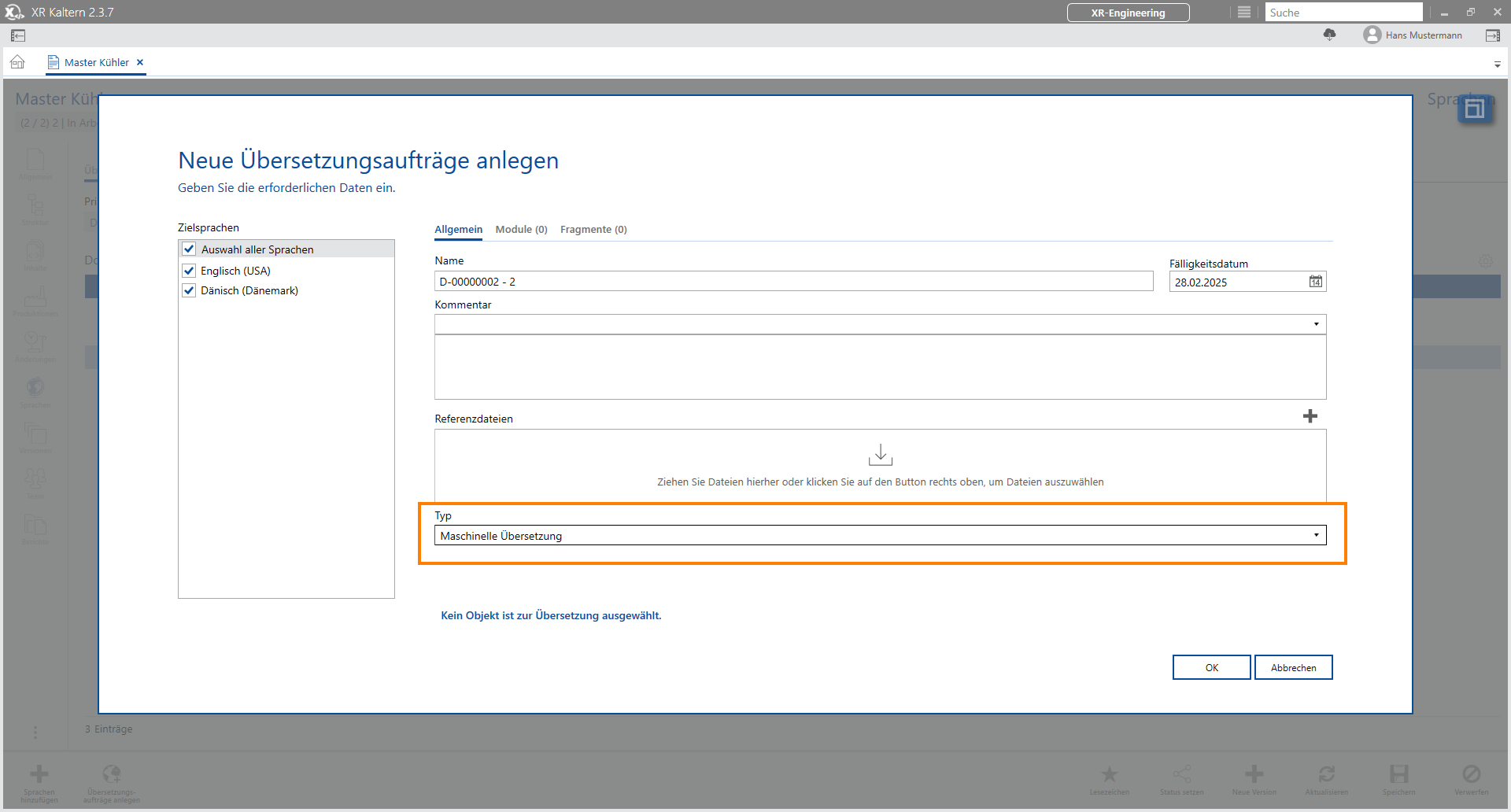This screenshot has width=1511, height=812.
Task: Toggle the left navigation panel icon
Action: 18,35
